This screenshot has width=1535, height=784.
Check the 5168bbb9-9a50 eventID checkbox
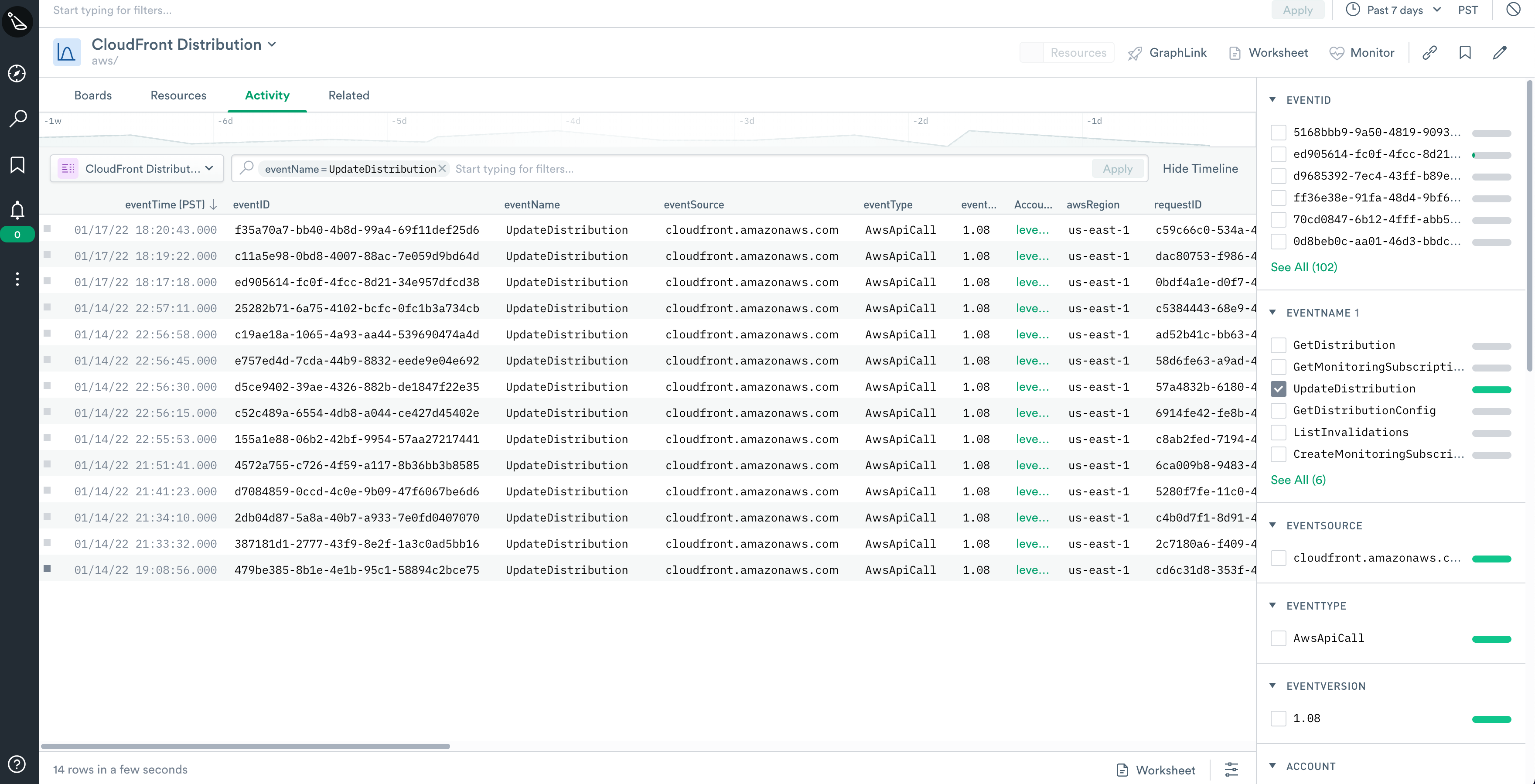1278,132
